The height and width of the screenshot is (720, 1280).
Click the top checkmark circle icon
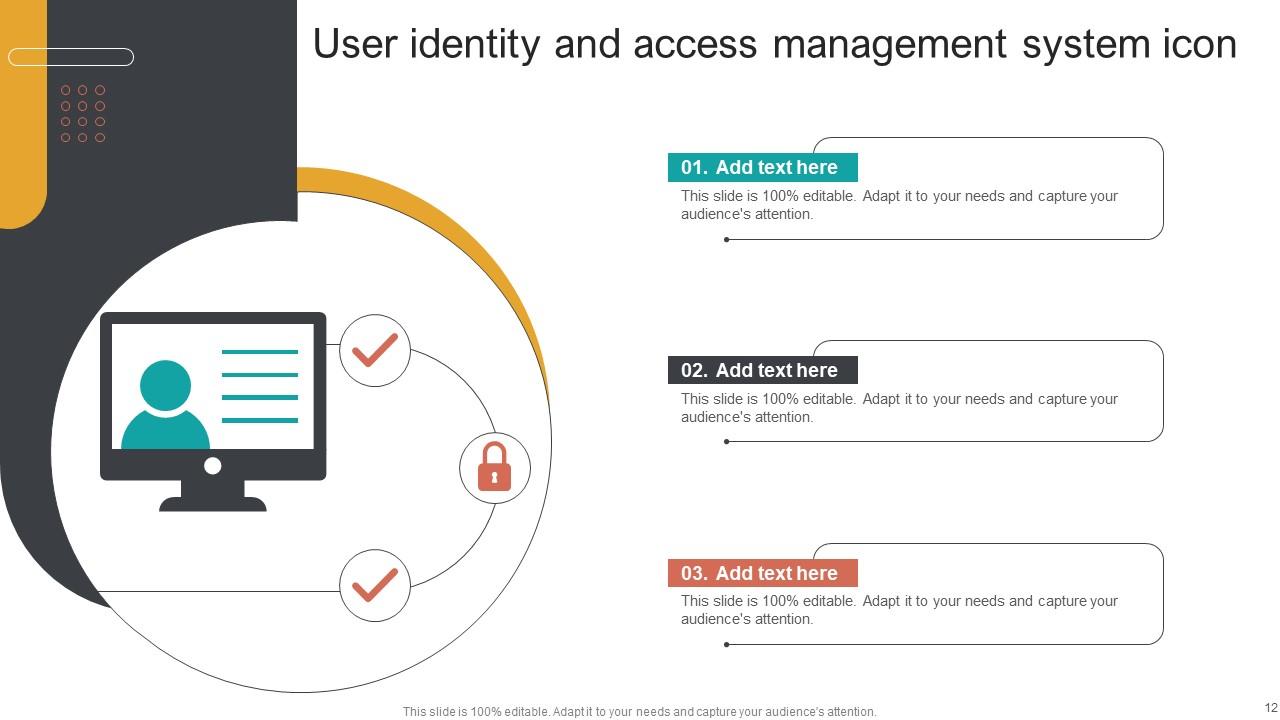click(374, 351)
